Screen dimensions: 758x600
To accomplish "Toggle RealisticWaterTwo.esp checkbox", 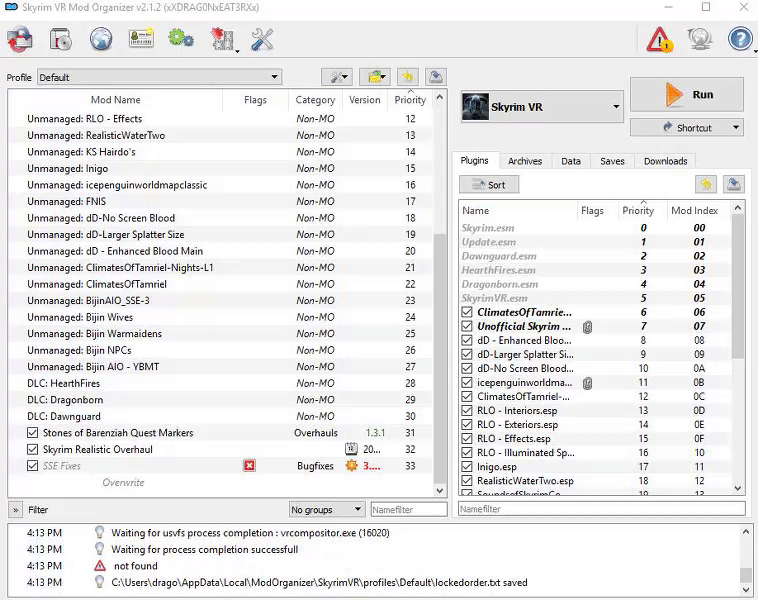I will coord(466,481).
